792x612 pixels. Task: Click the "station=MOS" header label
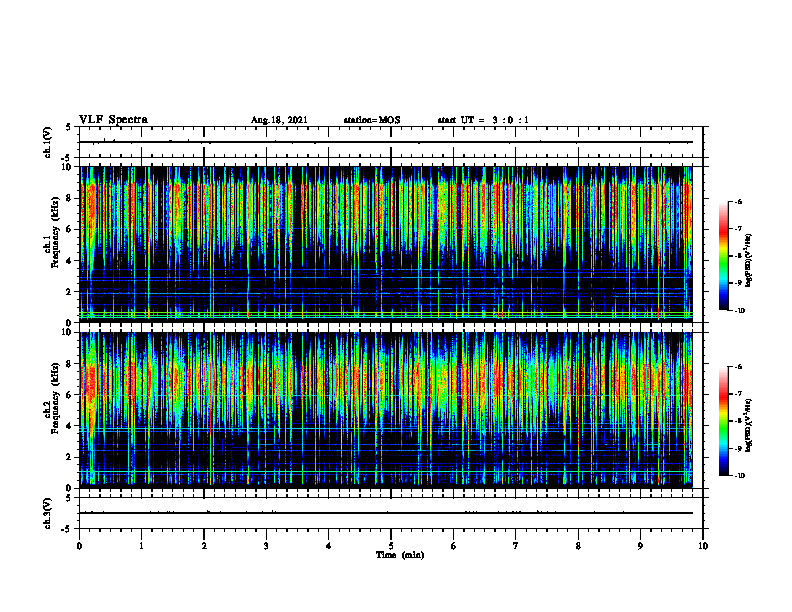click(372, 120)
